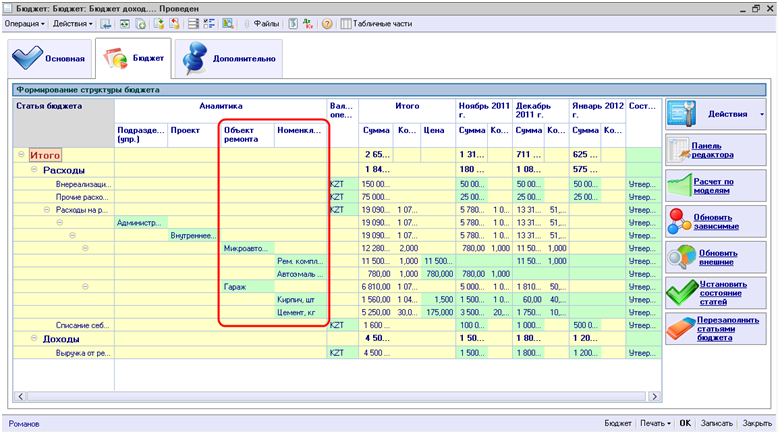The width and height of the screenshot is (780, 434).
Task: Open the Операция dropdown menu
Action: pyautogui.click(x=25, y=23)
